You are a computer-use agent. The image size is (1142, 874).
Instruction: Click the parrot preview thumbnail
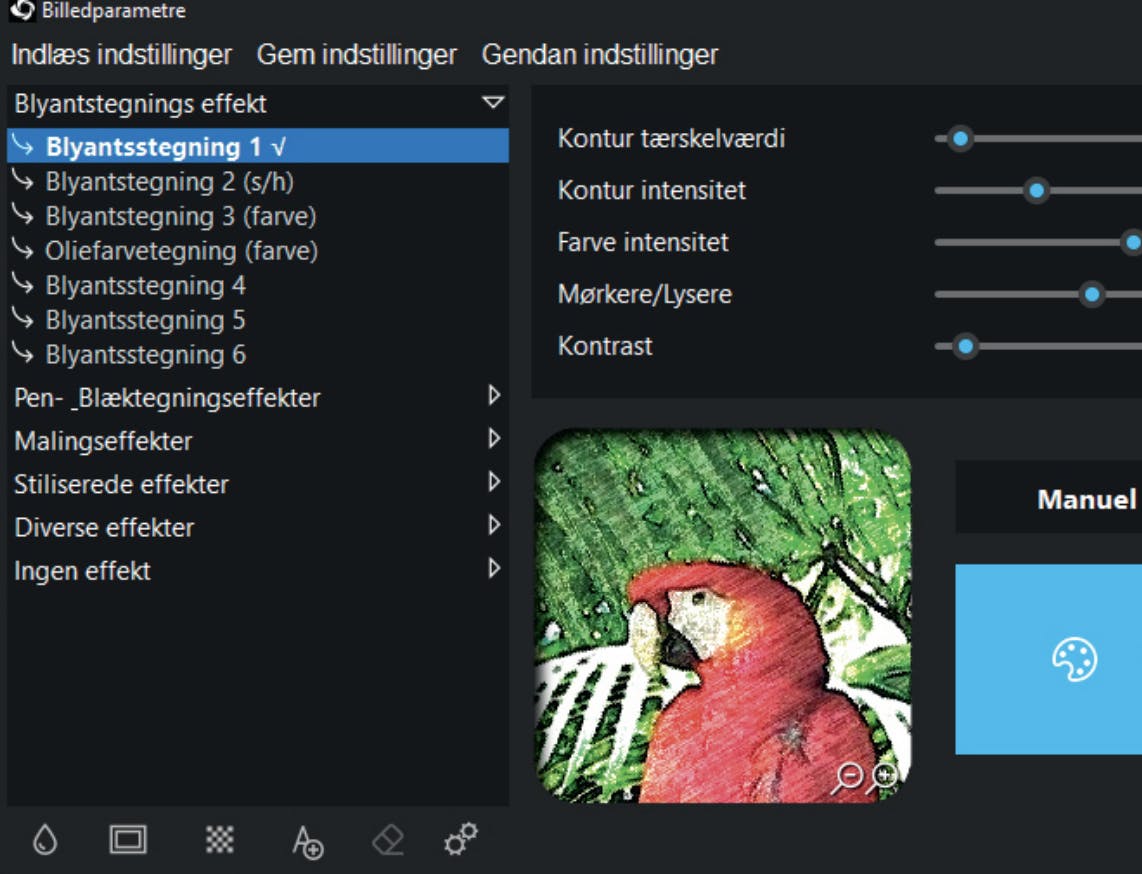click(x=722, y=615)
